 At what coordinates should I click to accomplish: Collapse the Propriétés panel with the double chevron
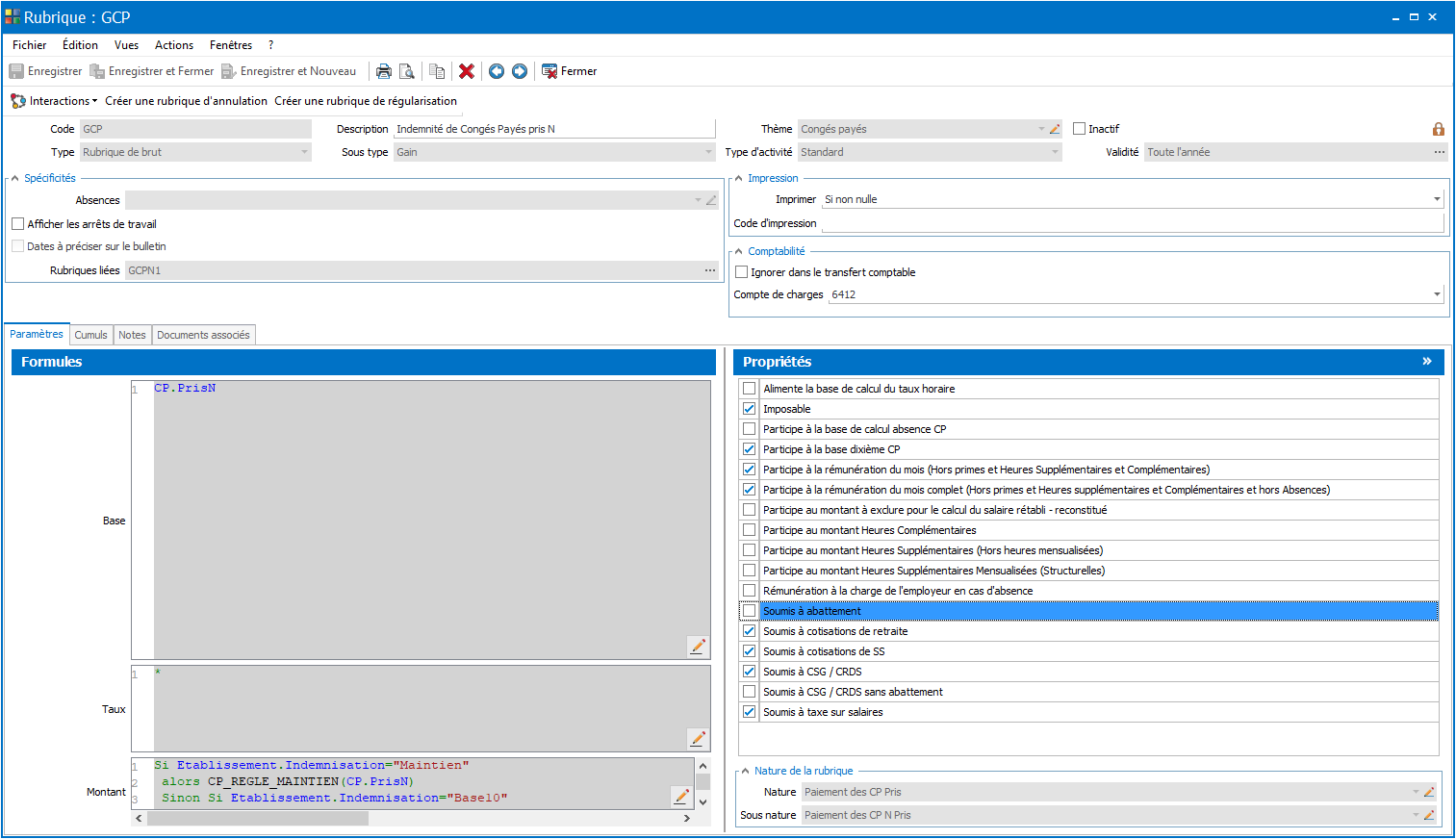tap(1427, 362)
